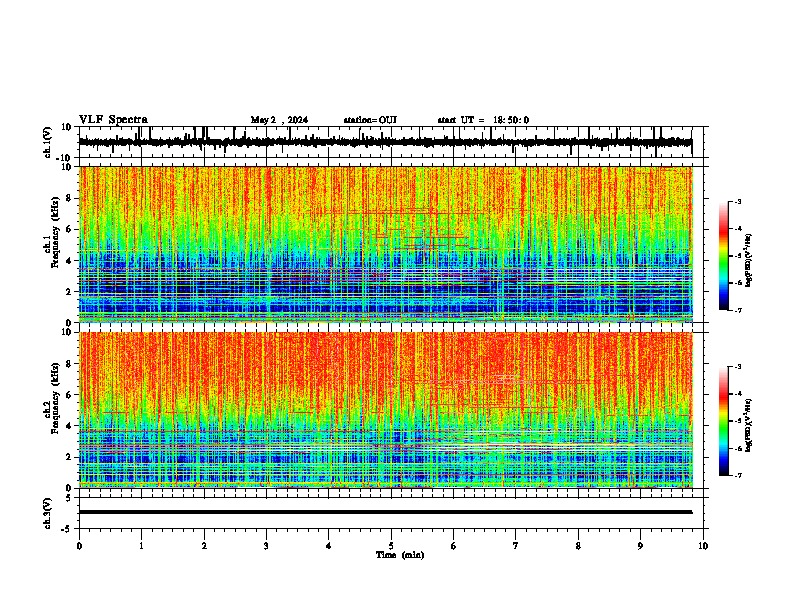Click the ch.1 color bar "log(PSD)" label
792x612 pixels.
[x=749, y=260]
